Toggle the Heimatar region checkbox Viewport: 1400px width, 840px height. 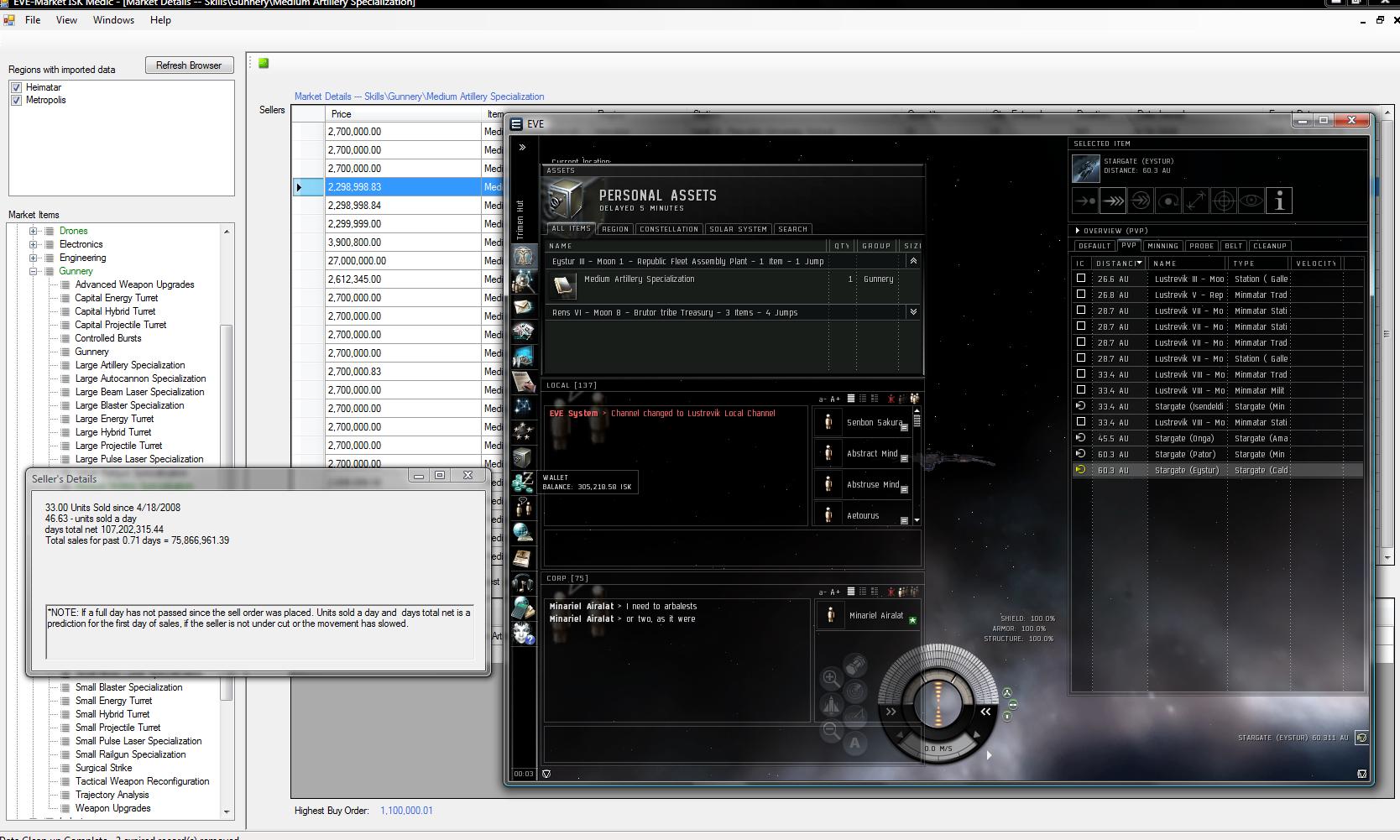[16, 87]
